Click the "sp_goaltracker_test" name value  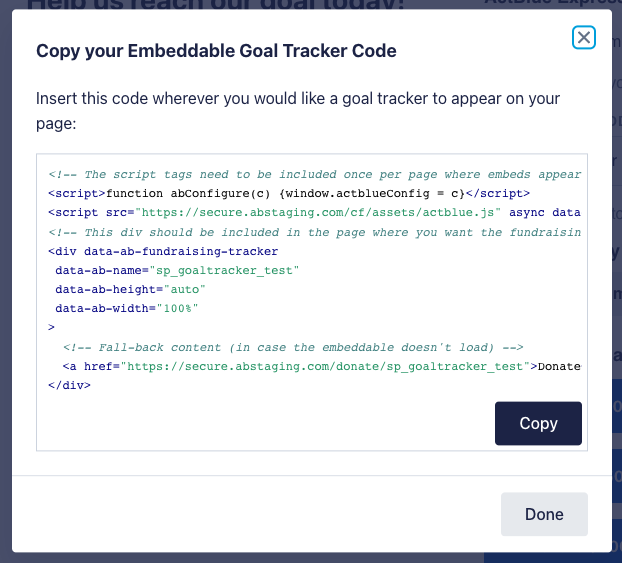click(x=224, y=270)
